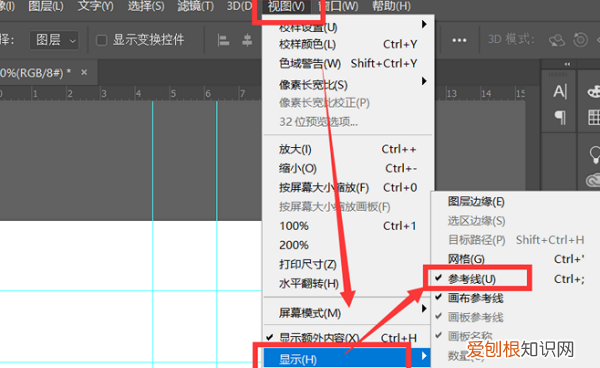Open the swatches grid panel icon
This screenshot has width=600, height=368.
pyautogui.click(x=594, y=117)
